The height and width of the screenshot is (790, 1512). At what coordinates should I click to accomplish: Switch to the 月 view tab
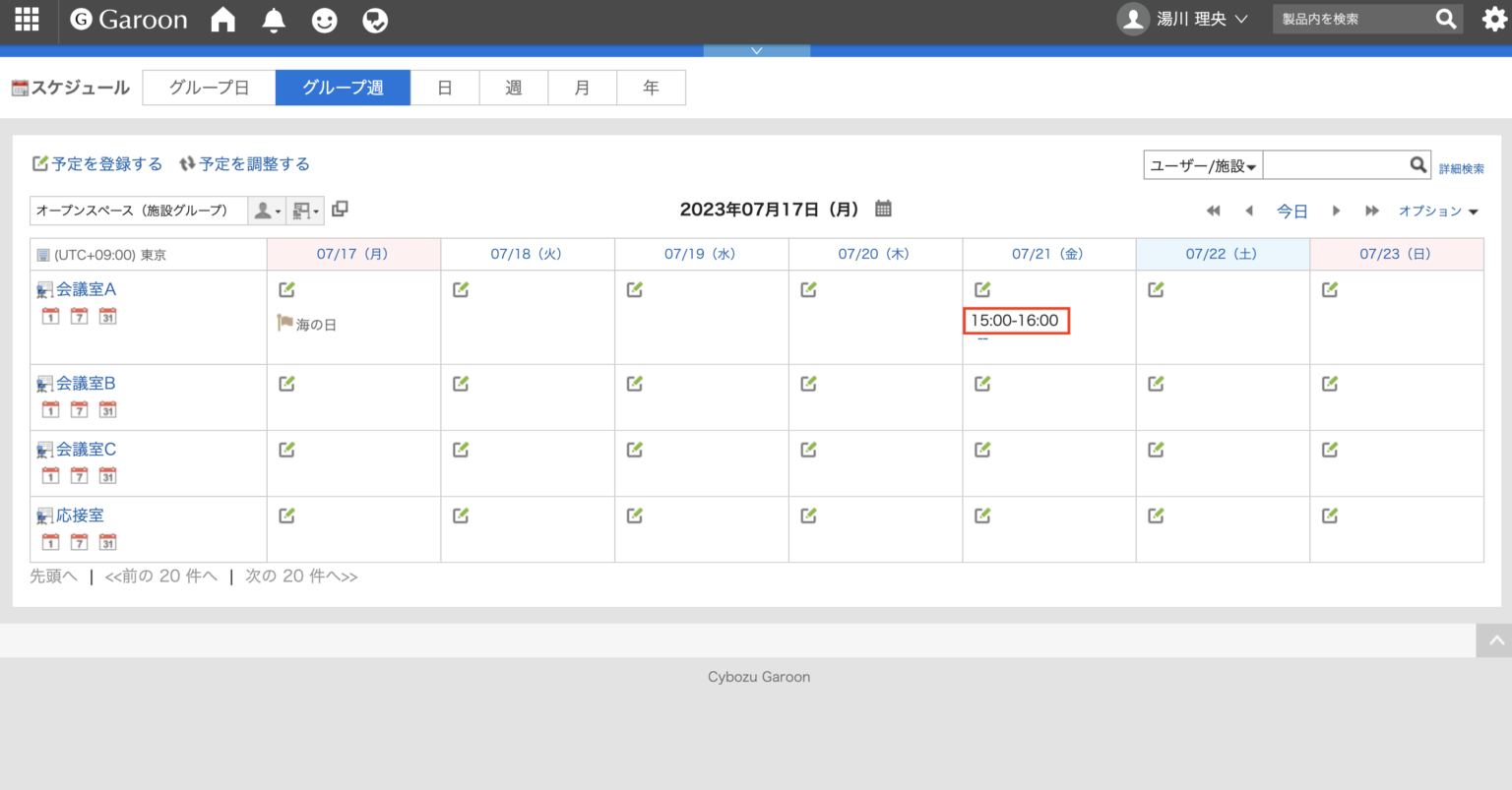582,88
